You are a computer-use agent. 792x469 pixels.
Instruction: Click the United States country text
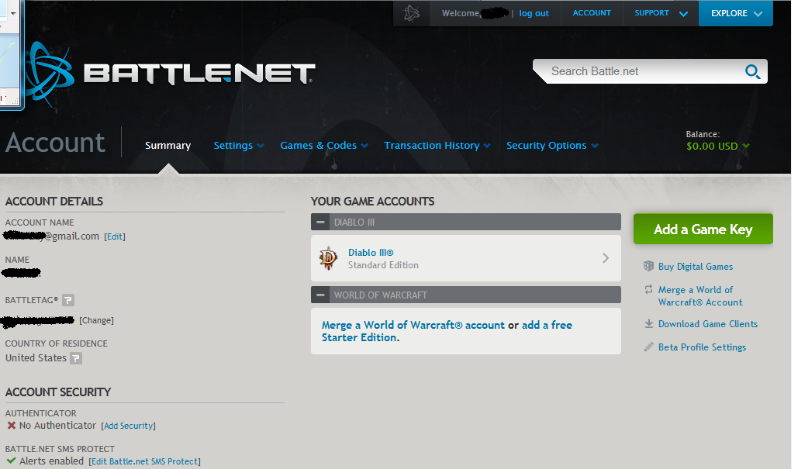(x=36, y=358)
